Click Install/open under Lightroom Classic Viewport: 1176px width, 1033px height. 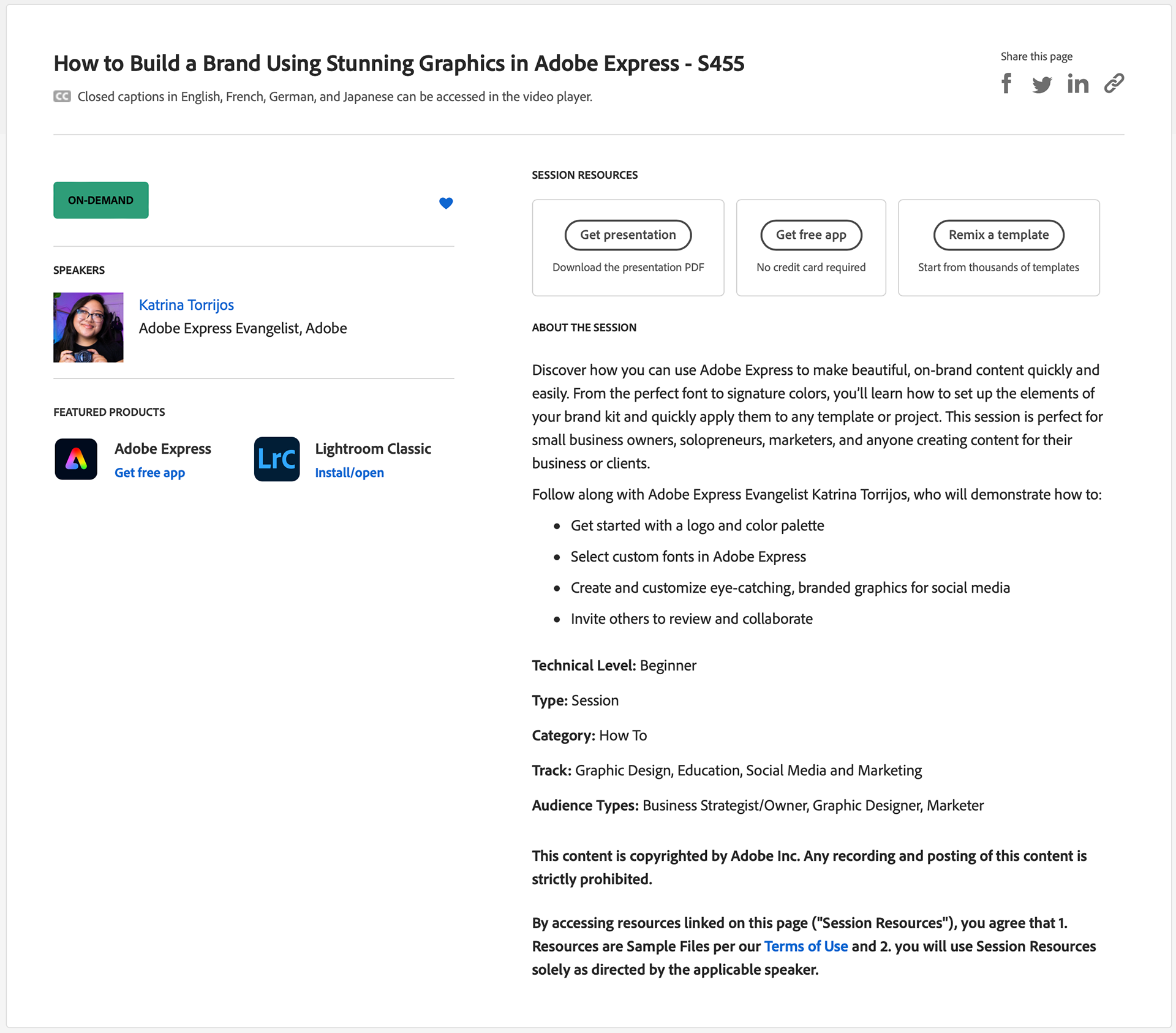point(349,473)
